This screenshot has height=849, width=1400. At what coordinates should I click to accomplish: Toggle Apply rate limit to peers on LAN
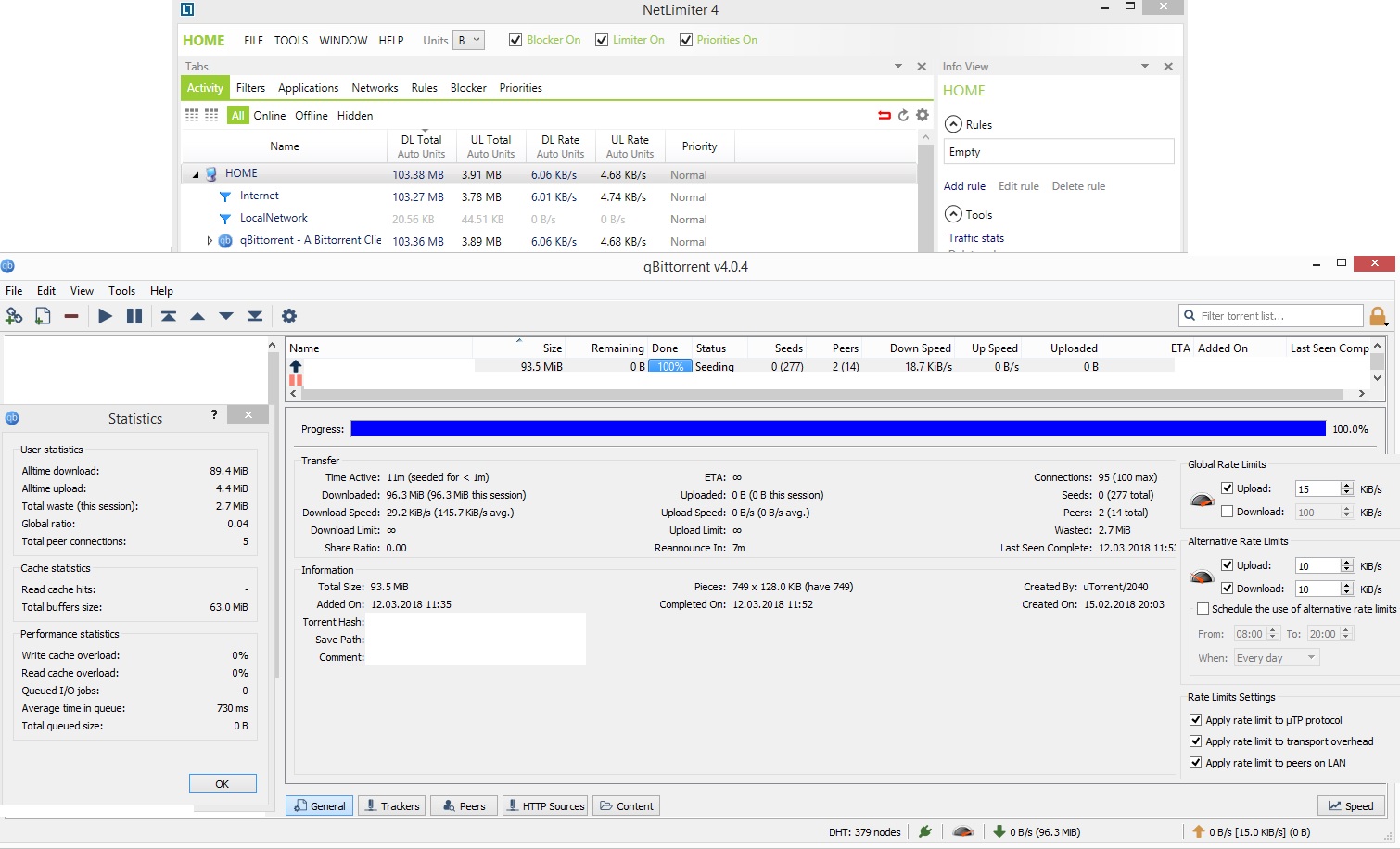point(1196,763)
